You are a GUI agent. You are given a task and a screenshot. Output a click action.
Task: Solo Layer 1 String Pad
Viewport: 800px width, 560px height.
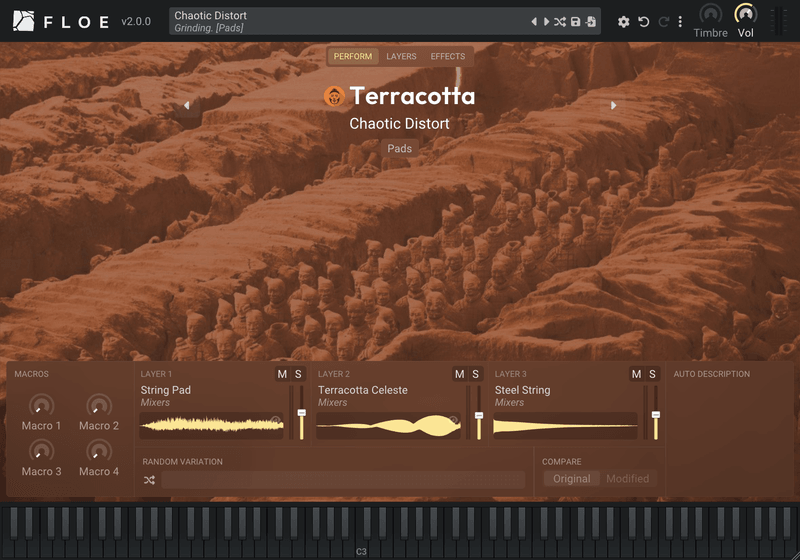[298, 374]
